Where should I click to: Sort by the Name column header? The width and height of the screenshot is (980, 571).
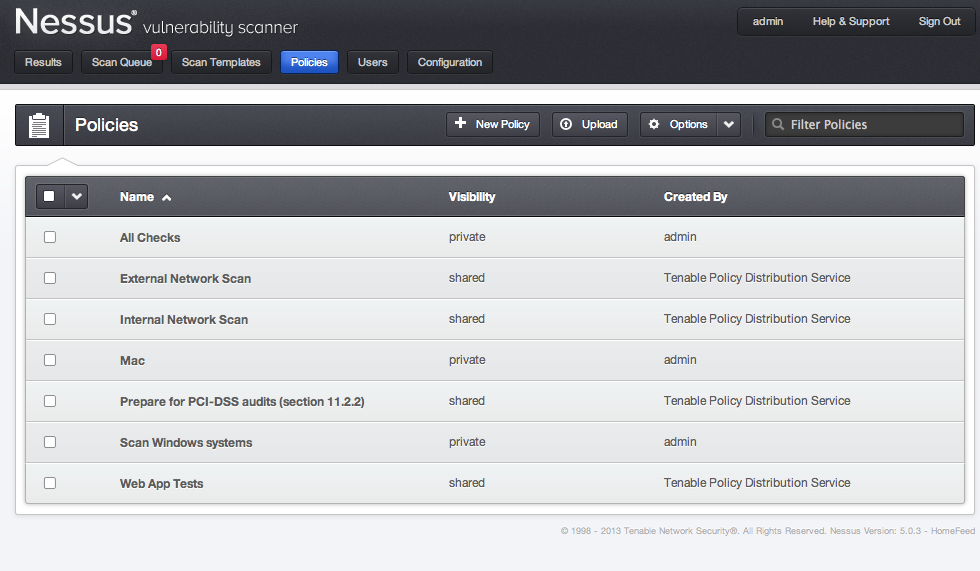tap(137, 197)
